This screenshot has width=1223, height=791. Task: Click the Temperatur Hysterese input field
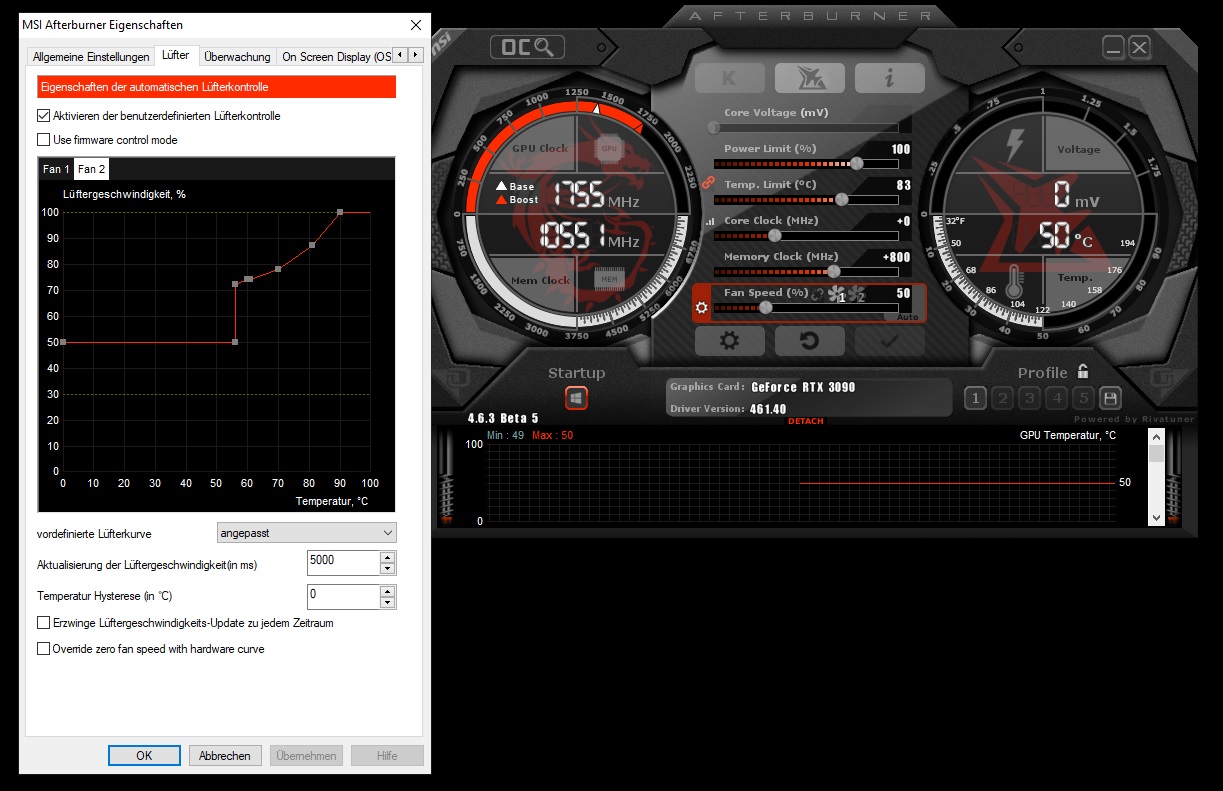pyautogui.click(x=343, y=597)
